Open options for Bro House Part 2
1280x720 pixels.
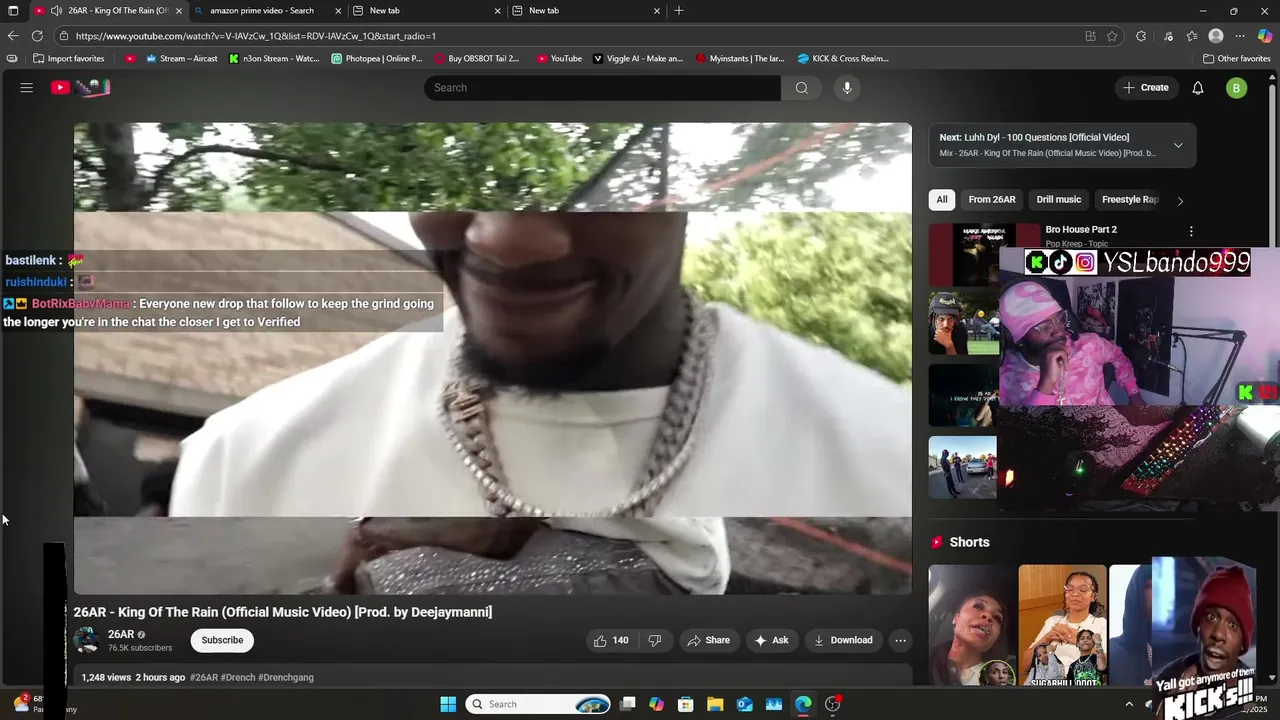click(x=1190, y=231)
